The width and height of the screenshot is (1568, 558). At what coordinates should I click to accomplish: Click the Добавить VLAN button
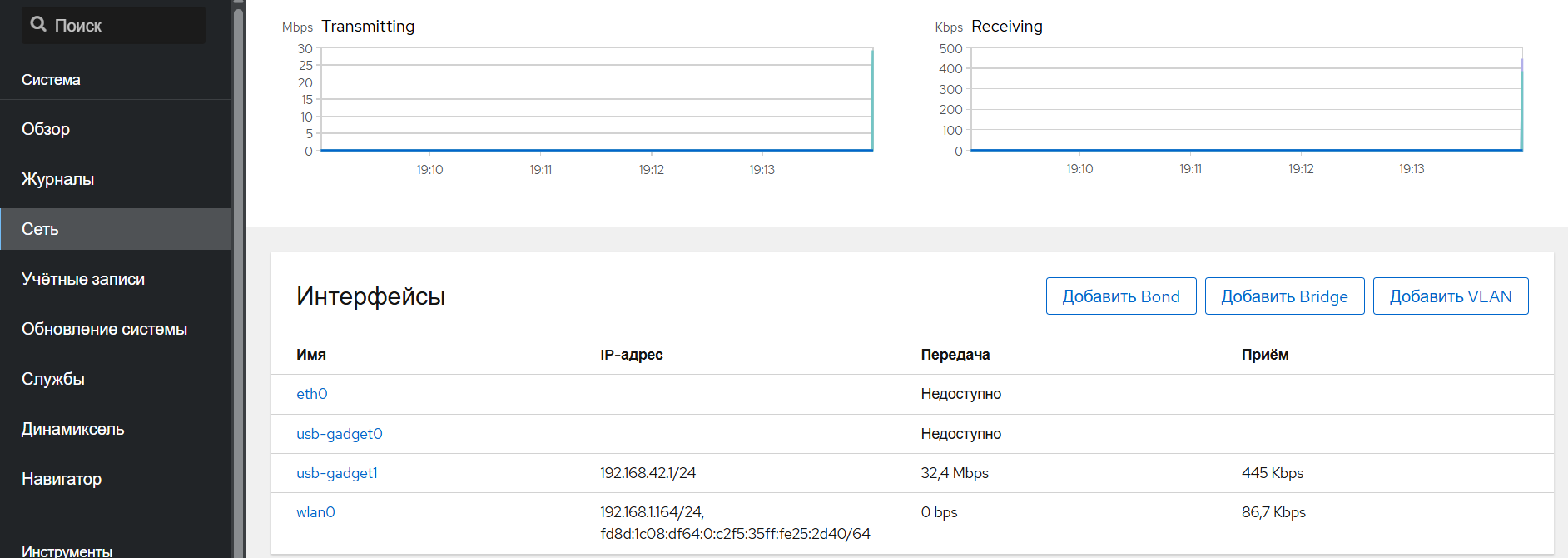click(x=1450, y=296)
